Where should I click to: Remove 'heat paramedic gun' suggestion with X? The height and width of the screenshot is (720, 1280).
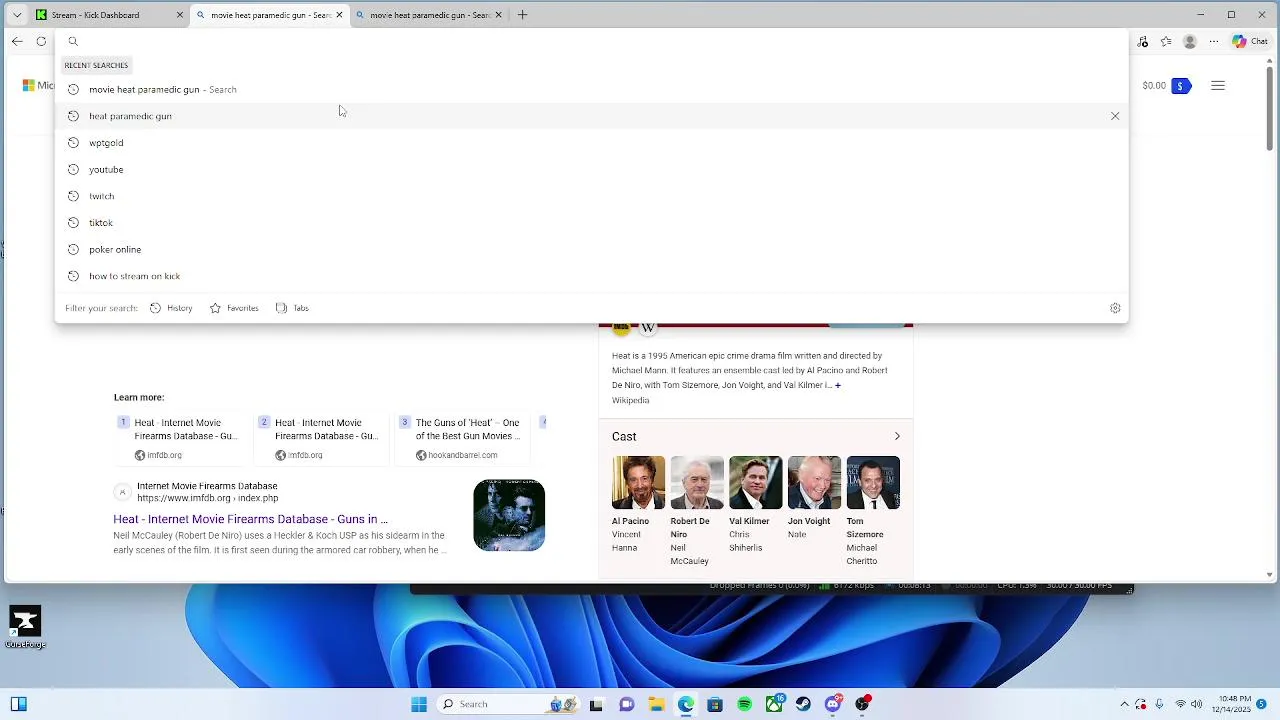(1115, 116)
